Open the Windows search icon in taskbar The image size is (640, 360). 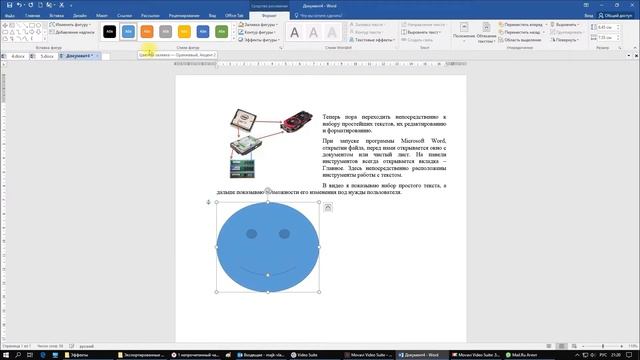click(18, 355)
